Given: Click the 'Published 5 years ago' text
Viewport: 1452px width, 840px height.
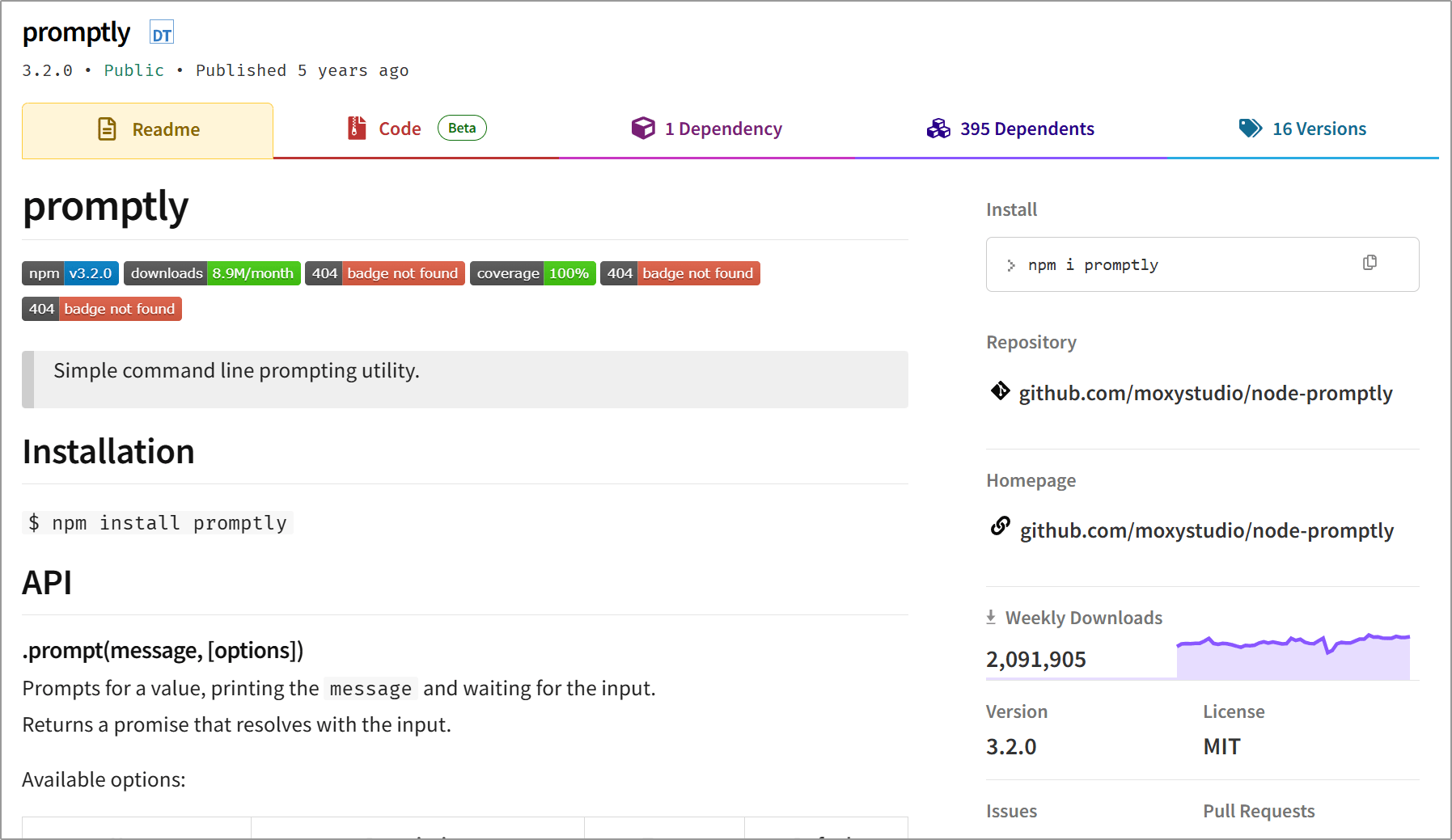Looking at the screenshot, I should (302, 70).
